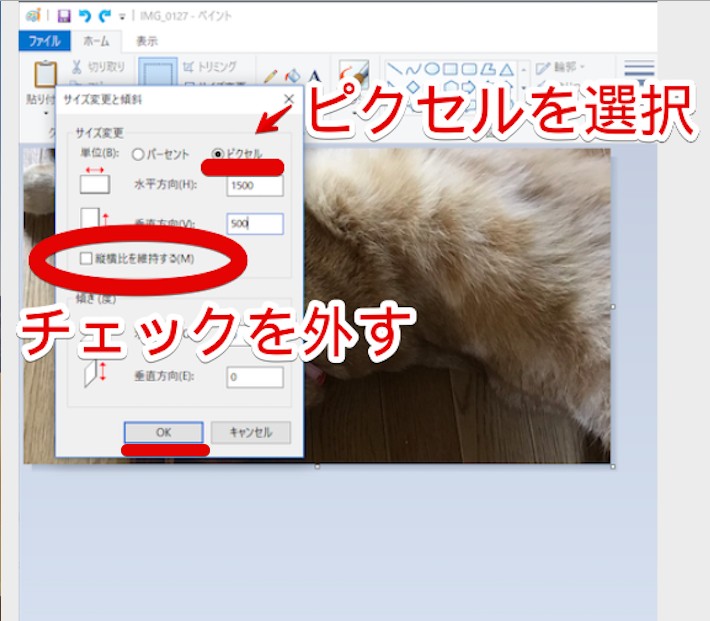Select the ピクセル (pixels) radio button

pyautogui.click(x=219, y=155)
